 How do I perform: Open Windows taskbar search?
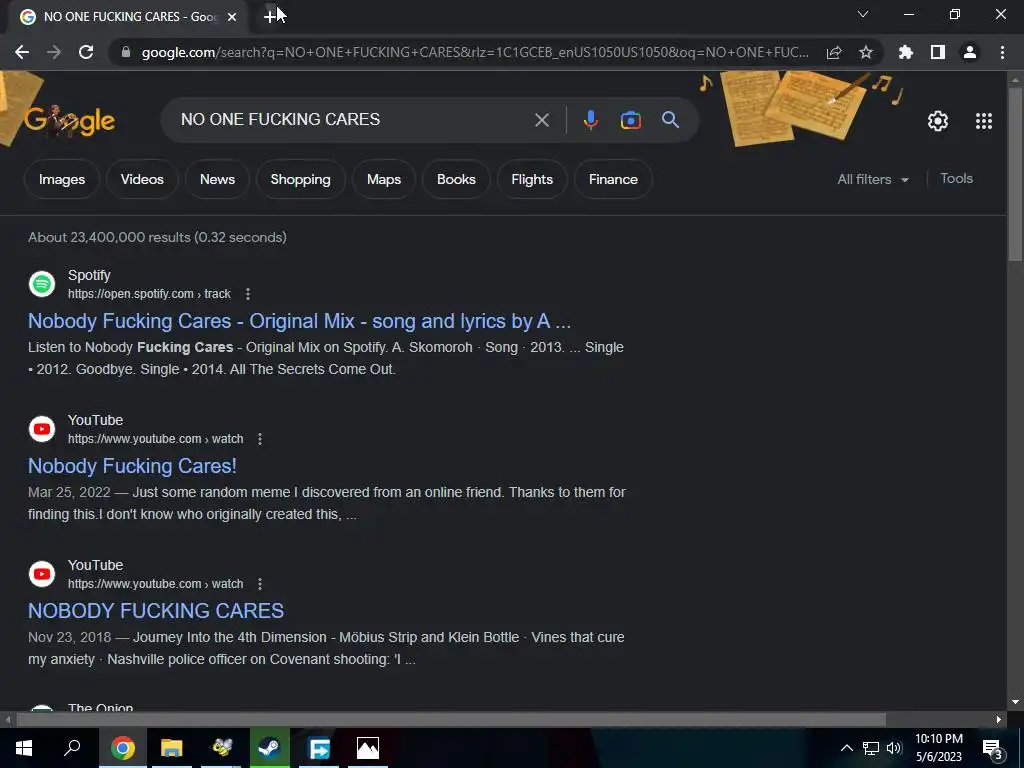coord(72,748)
